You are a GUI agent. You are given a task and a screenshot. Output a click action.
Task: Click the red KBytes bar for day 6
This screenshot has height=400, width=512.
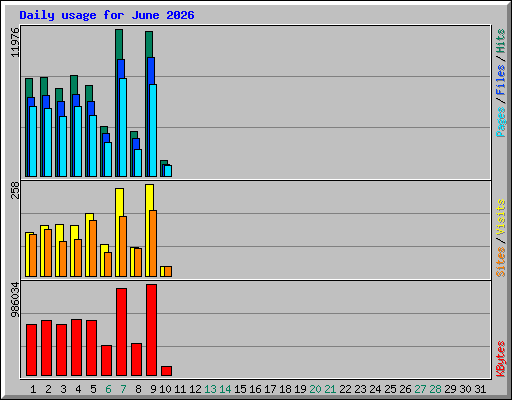pos(106,361)
